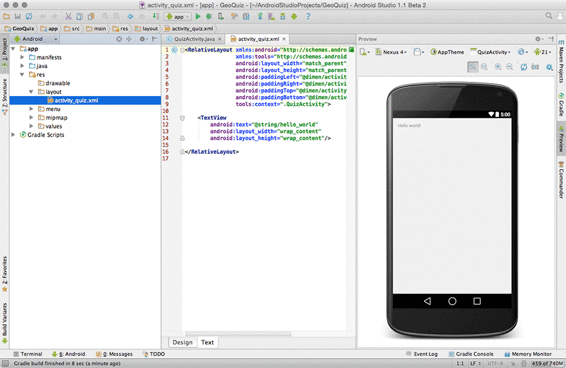Screen dimensions: 566x368
Task: Open the Memory Monitor
Action: pos(528,354)
